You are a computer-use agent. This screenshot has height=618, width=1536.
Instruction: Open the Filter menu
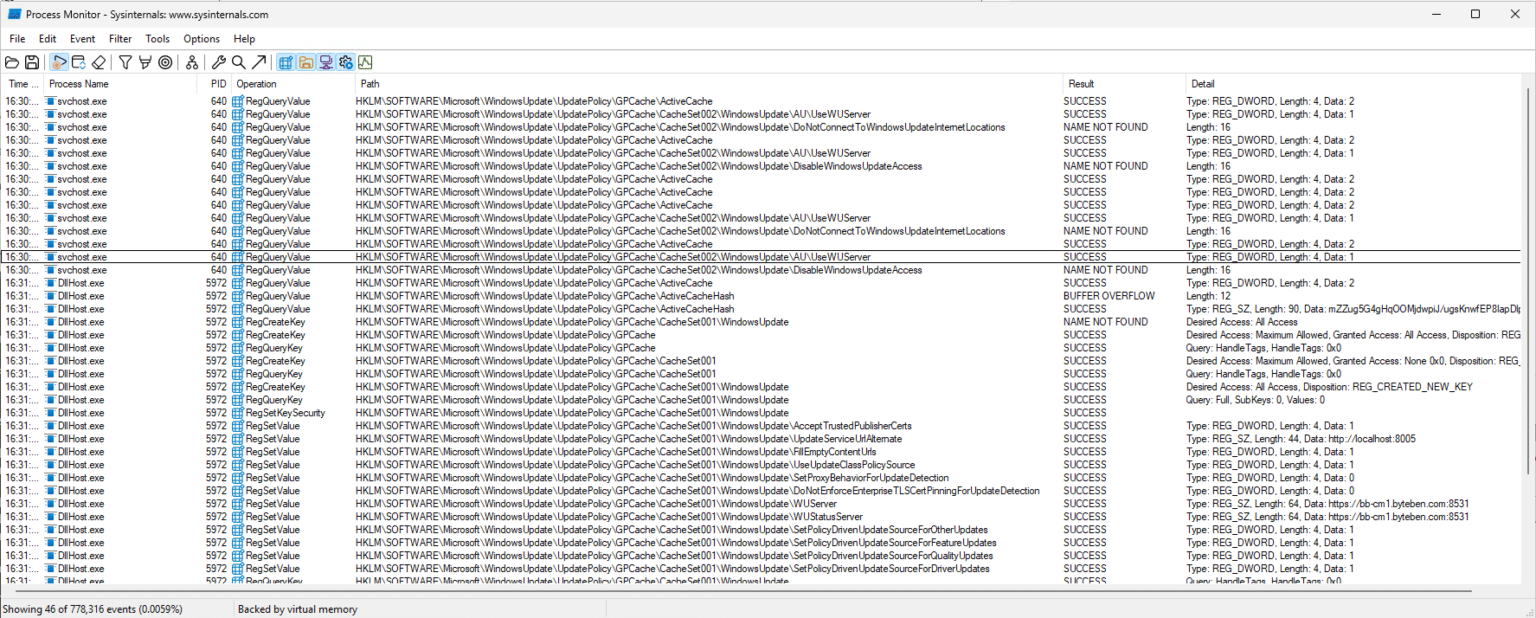(120, 38)
